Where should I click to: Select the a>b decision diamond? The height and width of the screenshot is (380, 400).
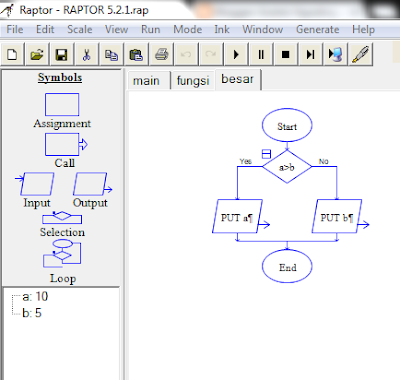coord(287,167)
